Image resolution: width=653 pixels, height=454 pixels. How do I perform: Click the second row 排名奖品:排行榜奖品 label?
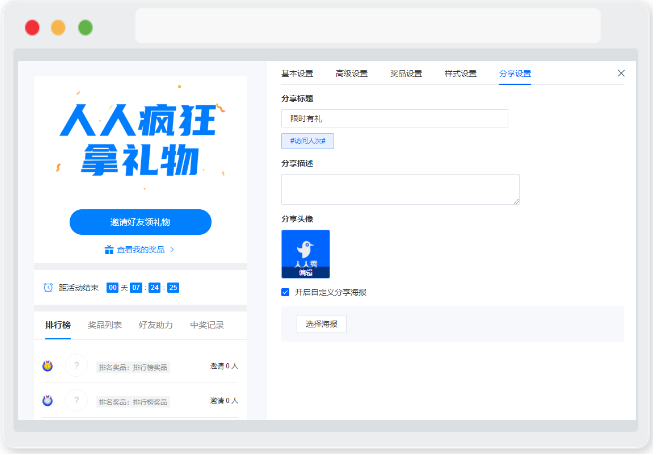click(x=133, y=402)
